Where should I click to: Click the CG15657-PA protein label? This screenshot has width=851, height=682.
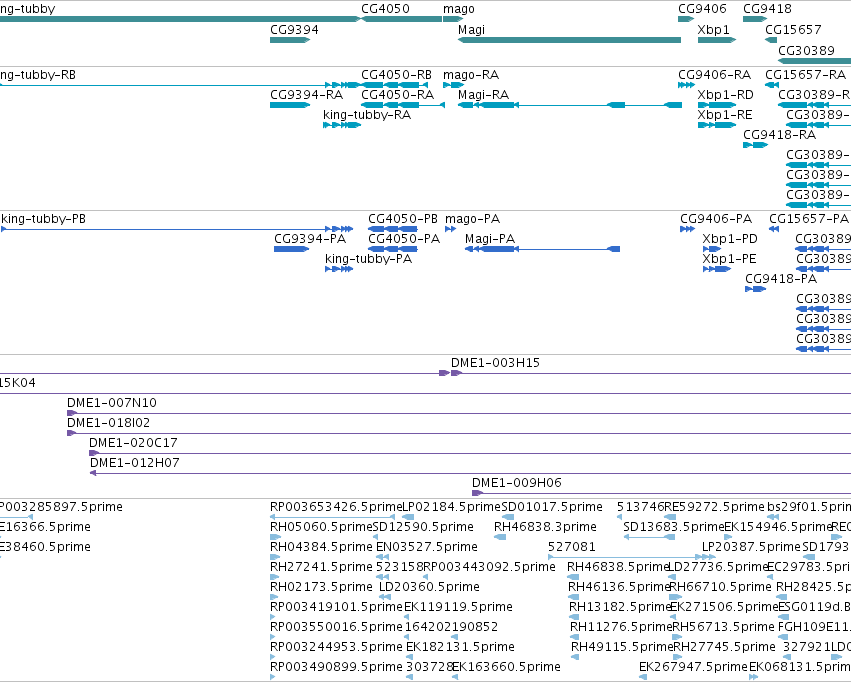pyautogui.click(x=809, y=219)
